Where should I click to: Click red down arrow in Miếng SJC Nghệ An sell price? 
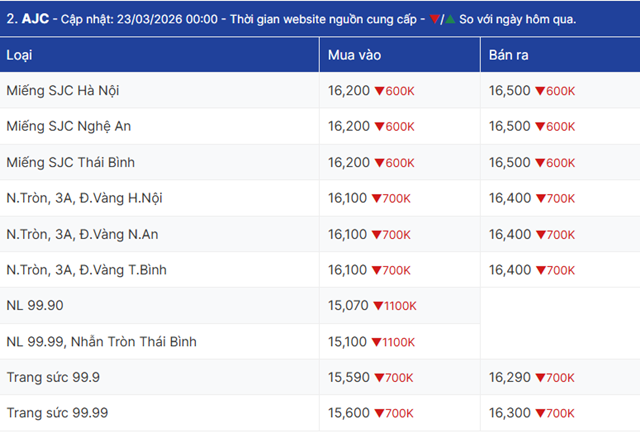pos(540,127)
